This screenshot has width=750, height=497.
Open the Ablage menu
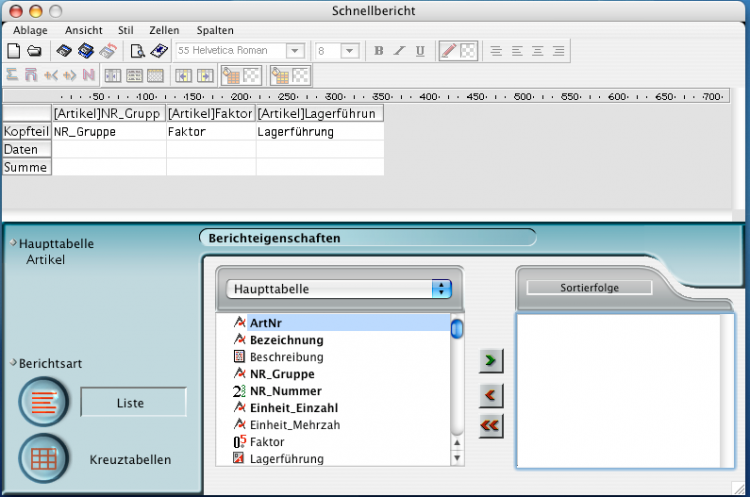[30, 30]
